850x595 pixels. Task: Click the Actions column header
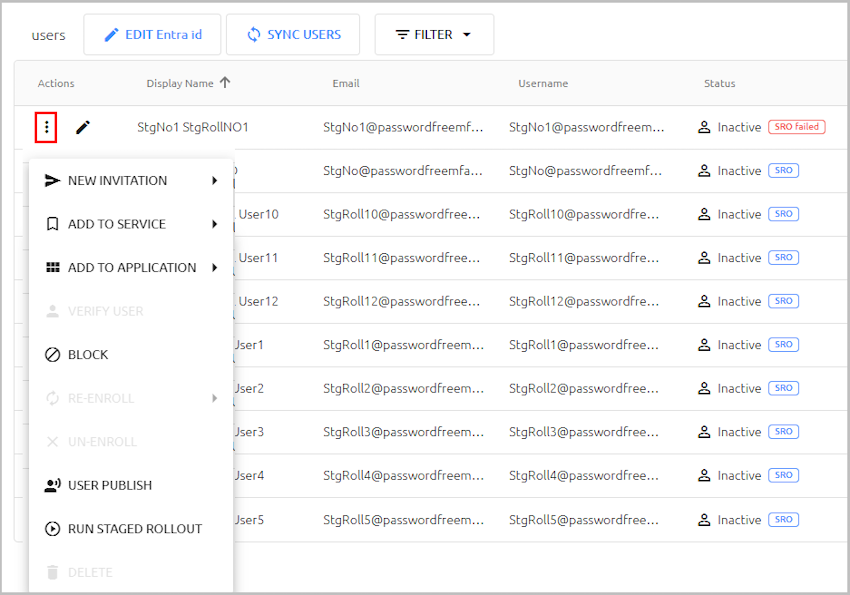pyautogui.click(x=56, y=83)
